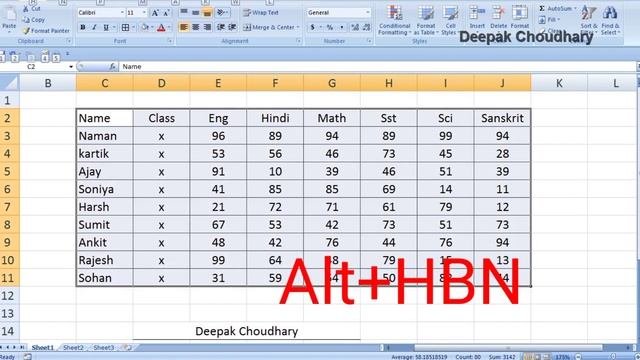Click the Insert cells icon

click(x=477, y=13)
